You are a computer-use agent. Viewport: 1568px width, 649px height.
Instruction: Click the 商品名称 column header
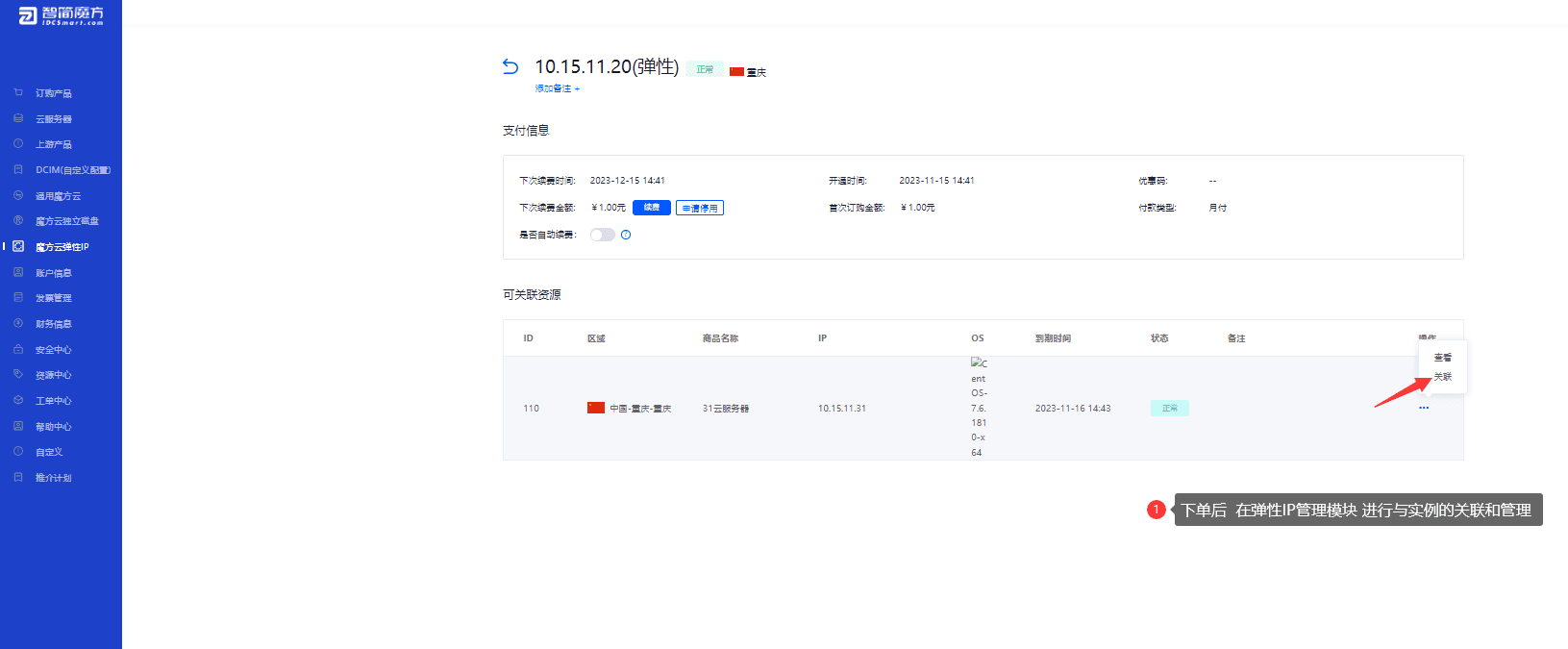pos(721,338)
